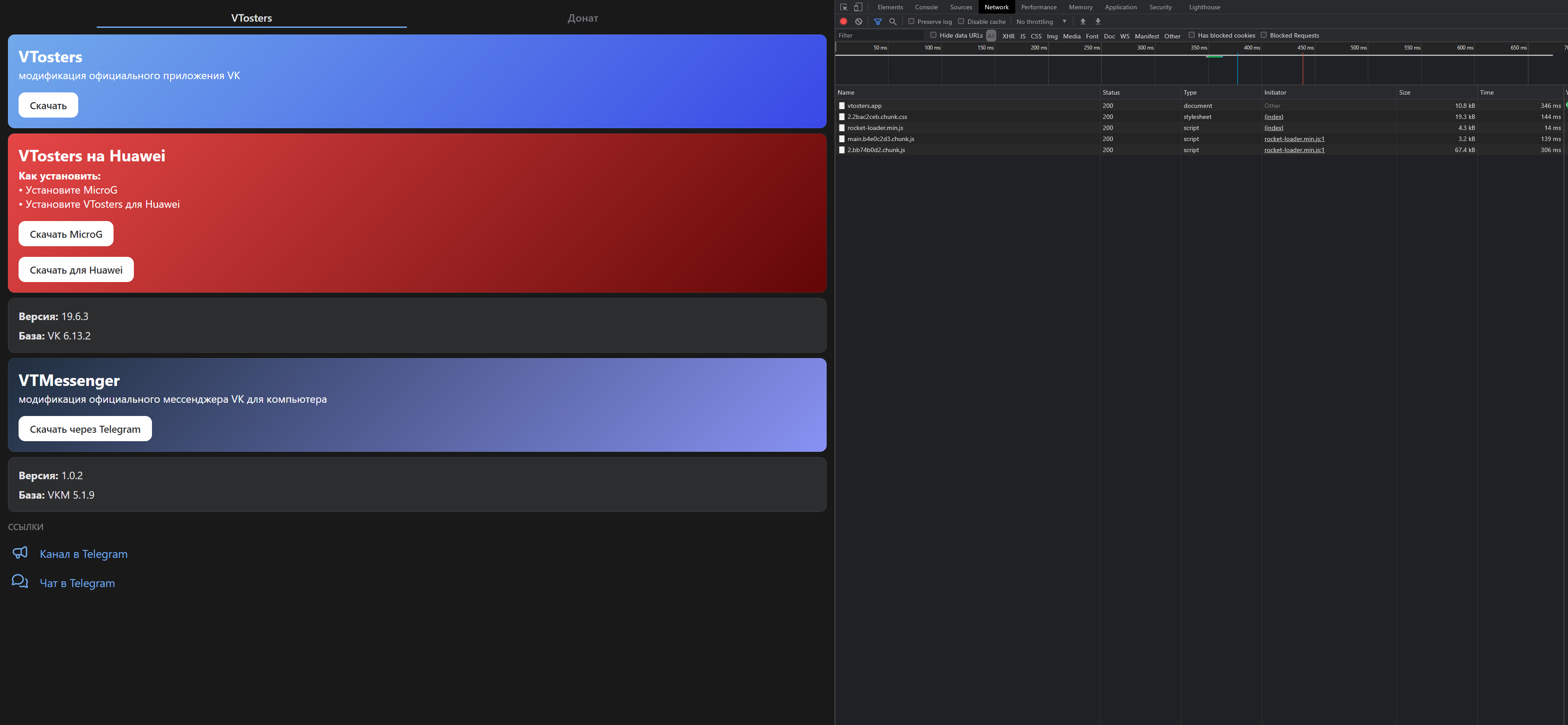This screenshot has height=725, width=1568.
Task: Sort requests by Size column header
Action: click(x=1436, y=92)
